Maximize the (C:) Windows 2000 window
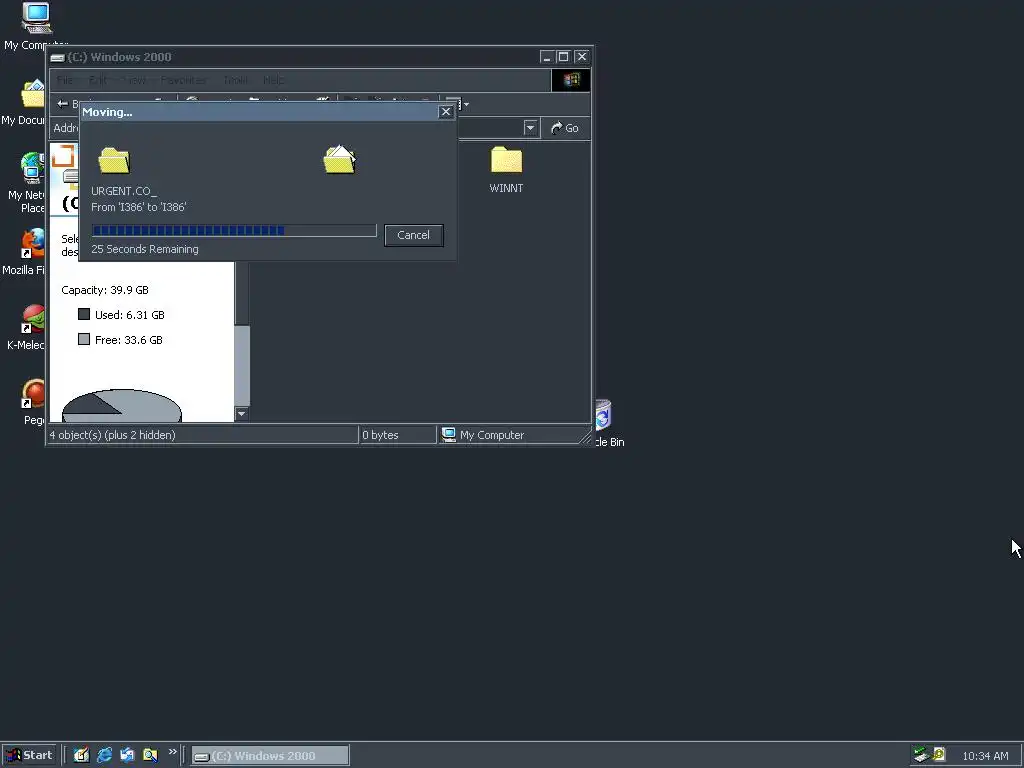 [564, 57]
